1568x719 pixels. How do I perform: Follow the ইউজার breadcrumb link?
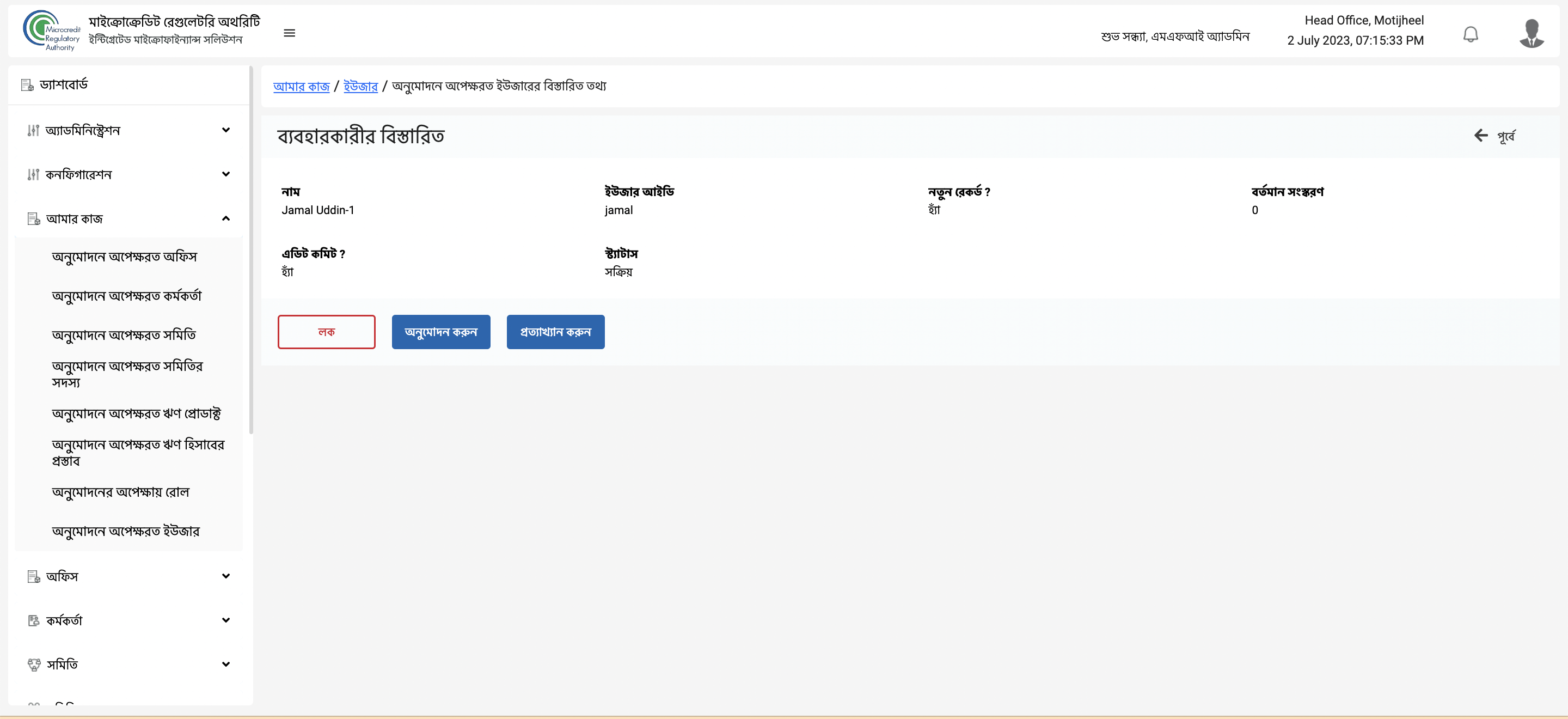coord(360,87)
